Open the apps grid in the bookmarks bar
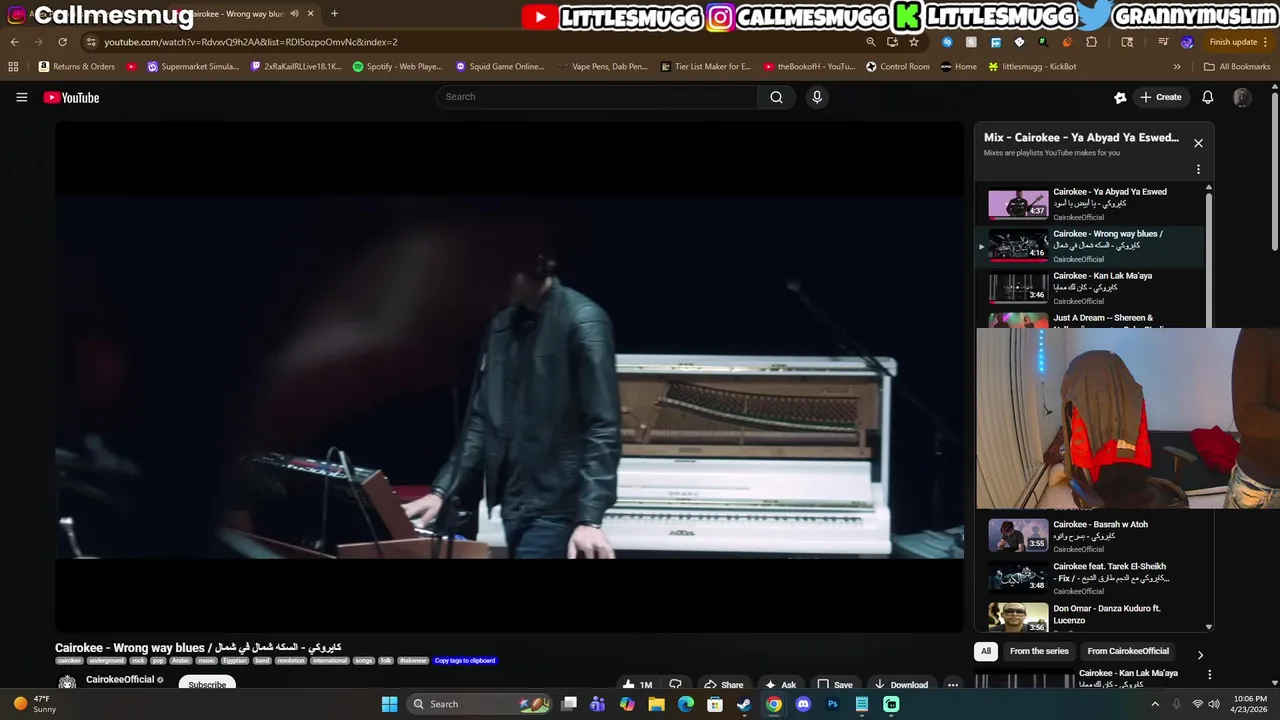 point(13,67)
